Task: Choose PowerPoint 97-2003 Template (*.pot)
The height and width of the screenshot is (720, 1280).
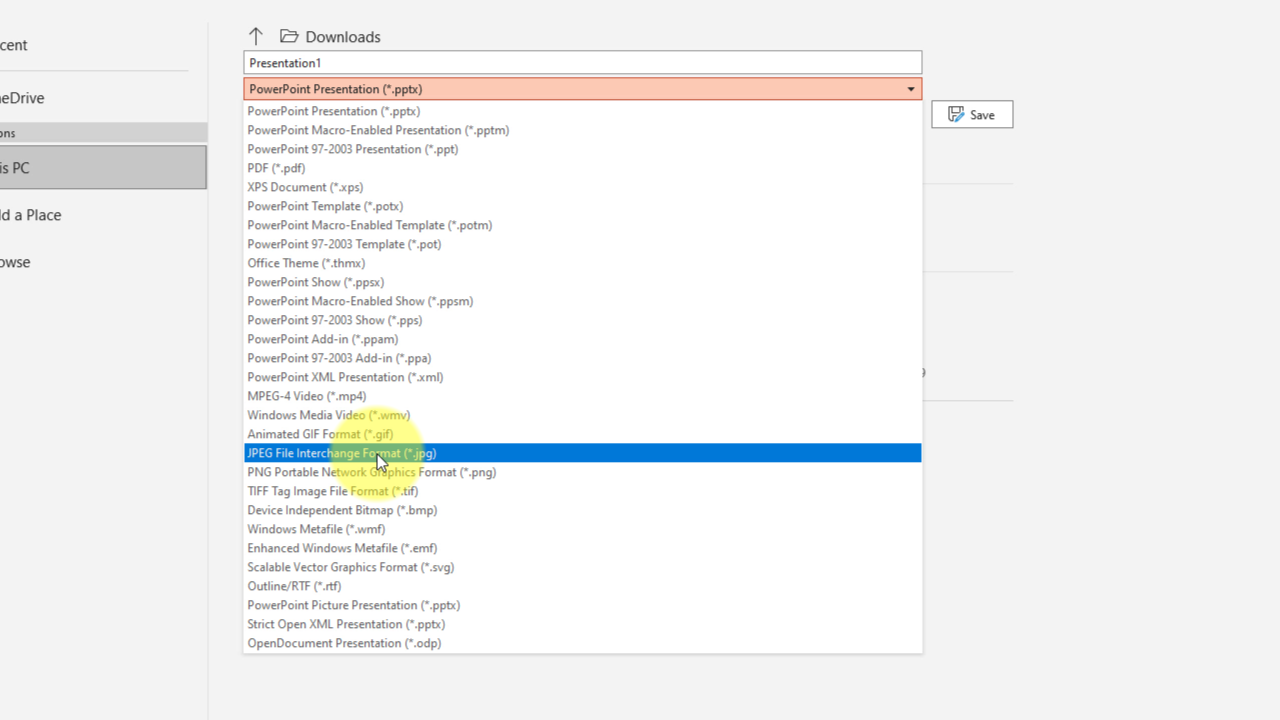Action: pyautogui.click(x=582, y=244)
